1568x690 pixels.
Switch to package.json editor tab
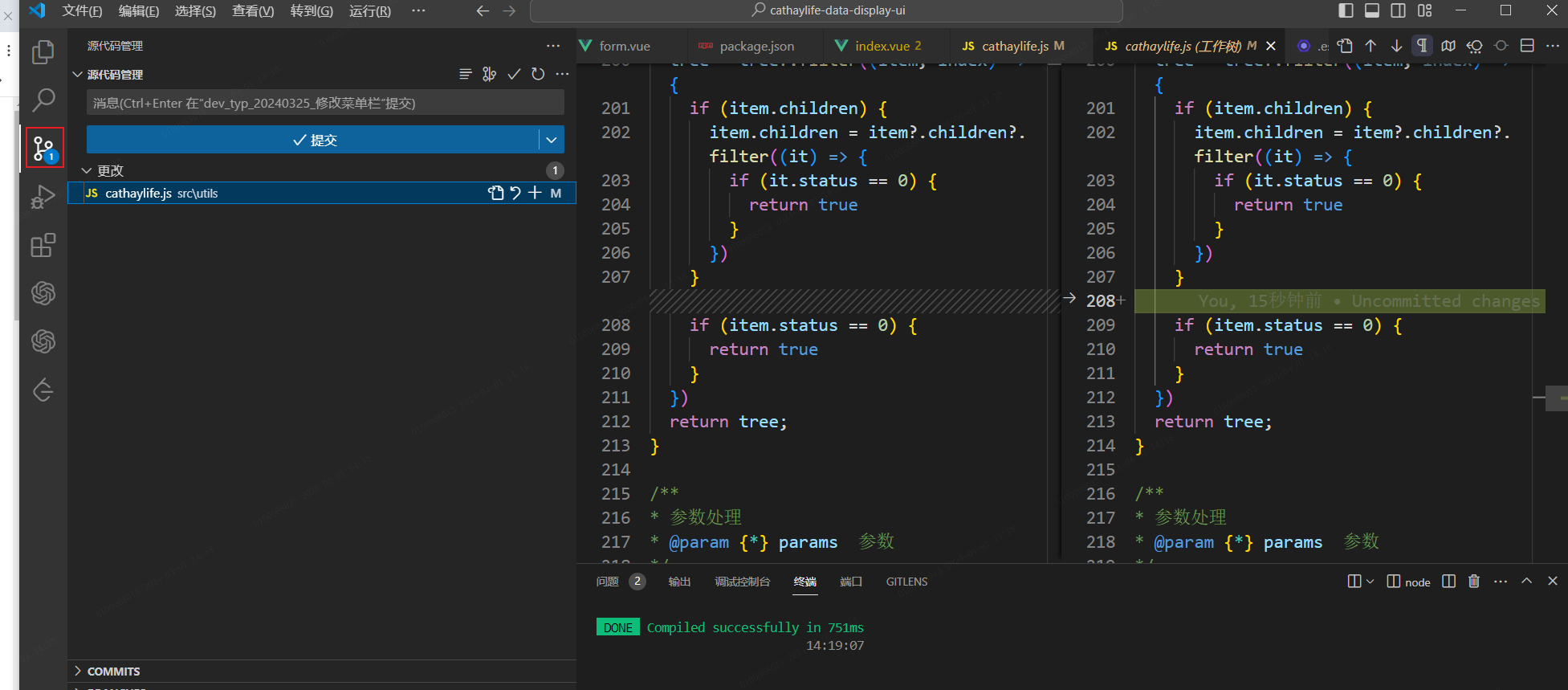[755, 46]
